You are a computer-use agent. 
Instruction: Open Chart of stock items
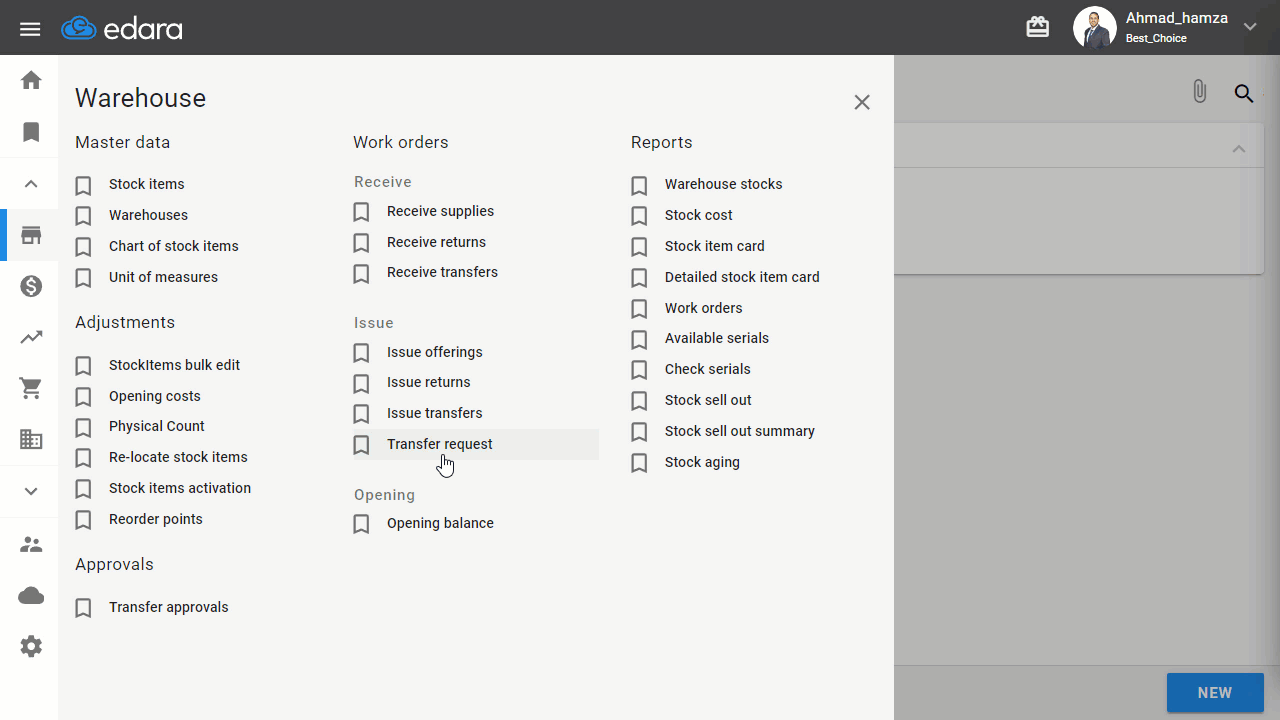174,246
